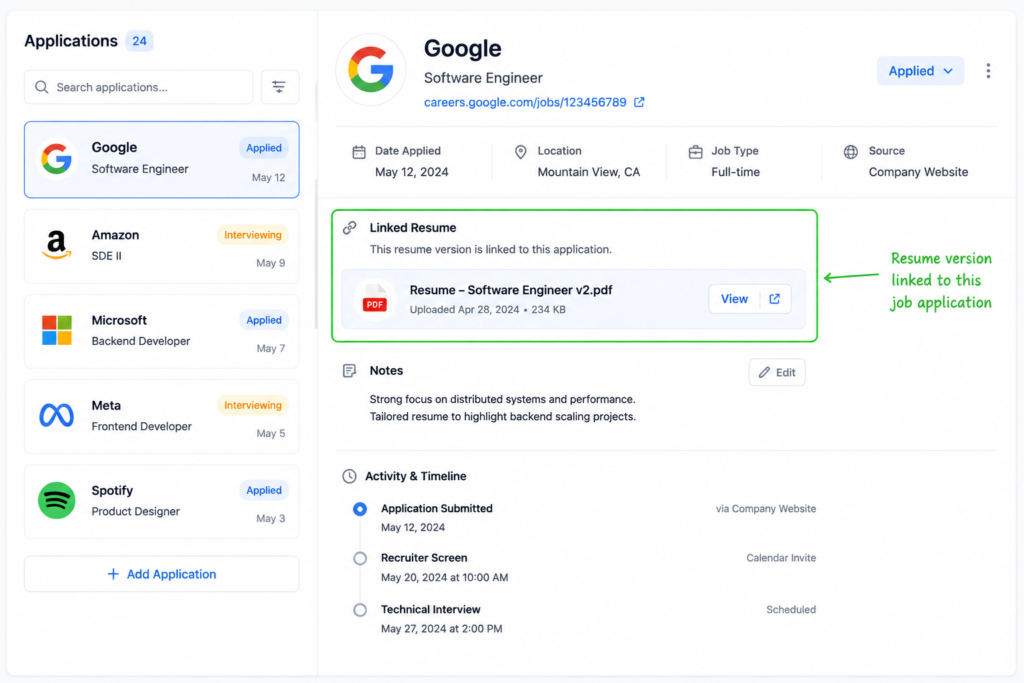The height and width of the screenshot is (683, 1024).
Task: Click the clock icon by Activity & Timeline
Action: [x=349, y=476]
